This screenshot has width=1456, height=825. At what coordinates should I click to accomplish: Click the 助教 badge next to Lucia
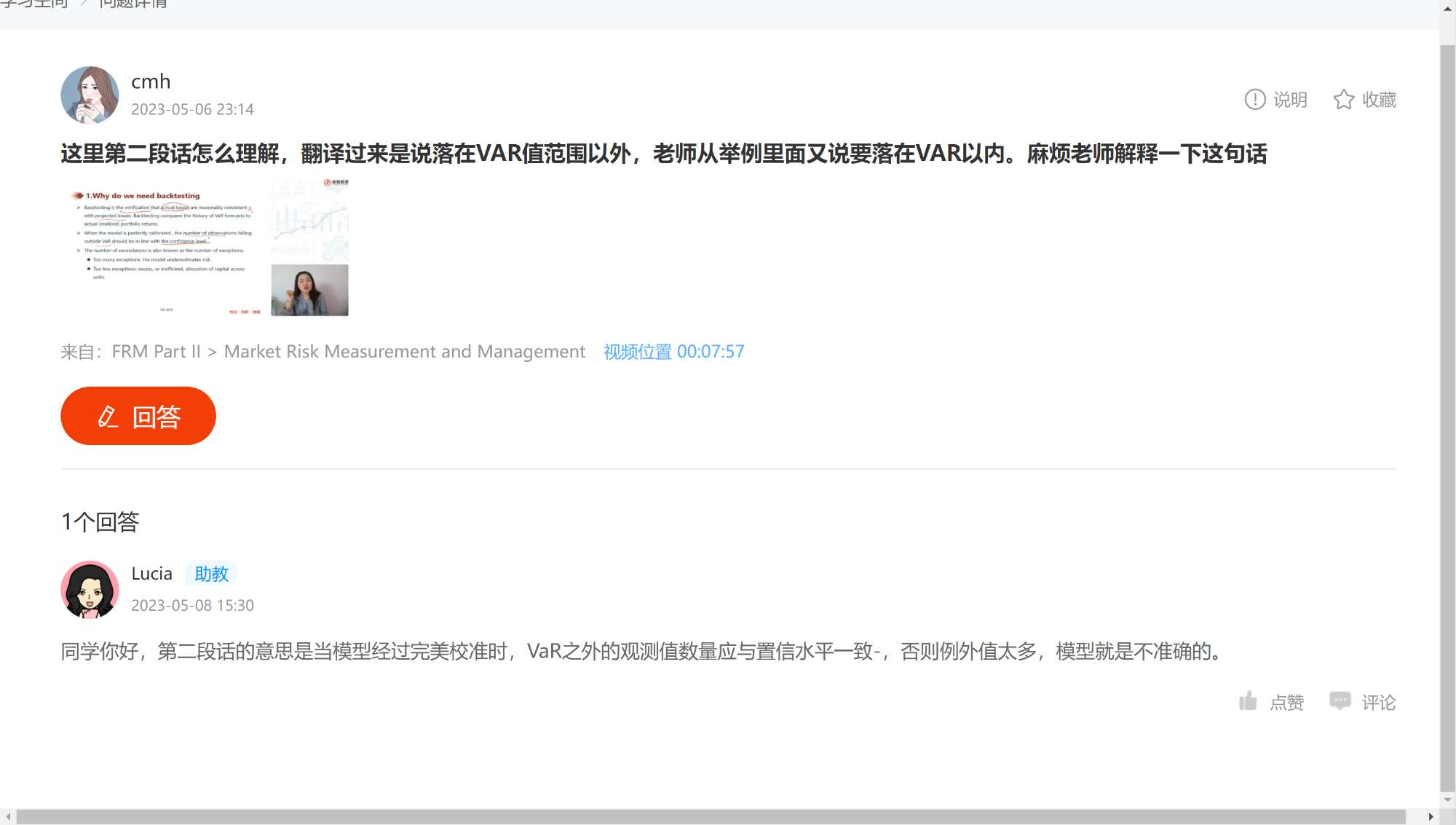click(211, 574)
